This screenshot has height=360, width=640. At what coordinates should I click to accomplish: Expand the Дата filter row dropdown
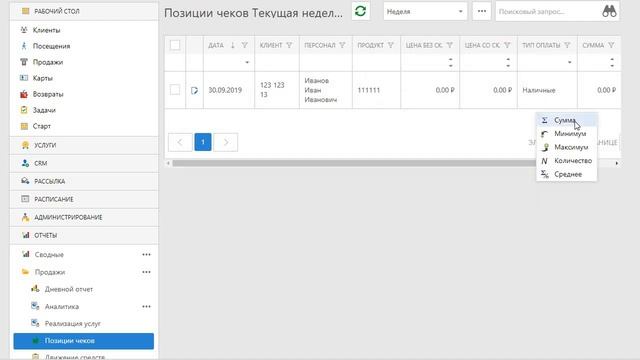(x=247, y=62)
